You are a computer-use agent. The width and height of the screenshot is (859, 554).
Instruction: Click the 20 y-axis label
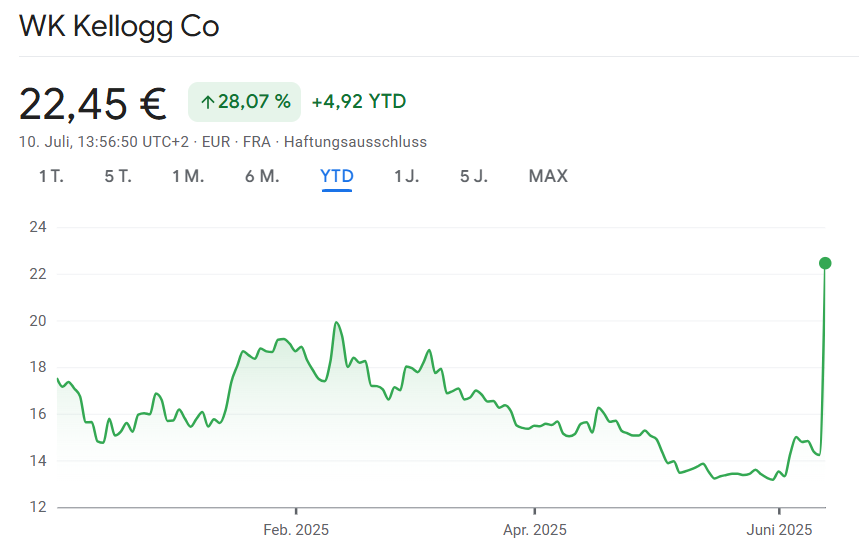pyautogui.click(x=38, y=321)
